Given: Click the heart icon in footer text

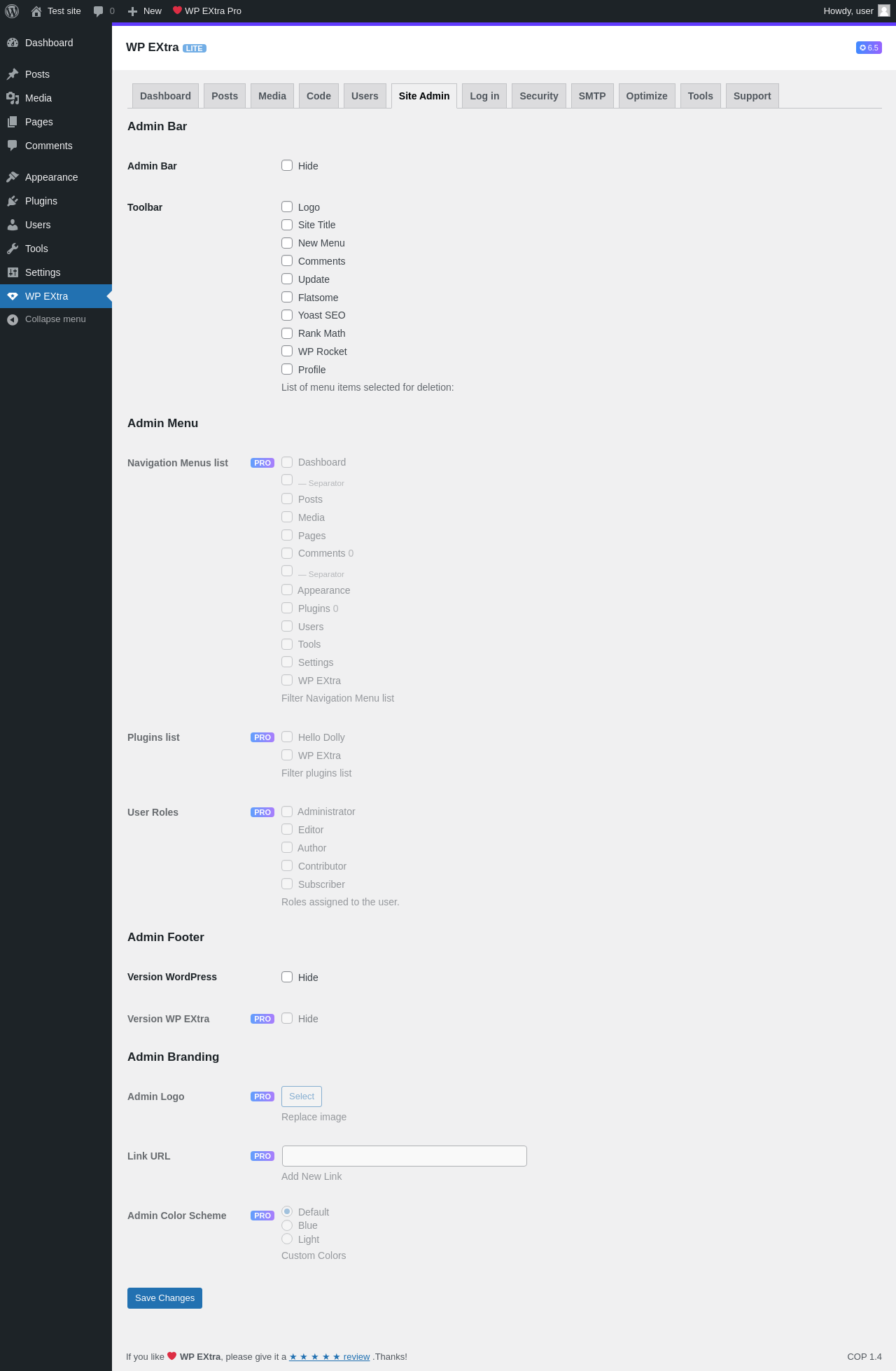Looking at the screenshot, I should point(172,1356).
